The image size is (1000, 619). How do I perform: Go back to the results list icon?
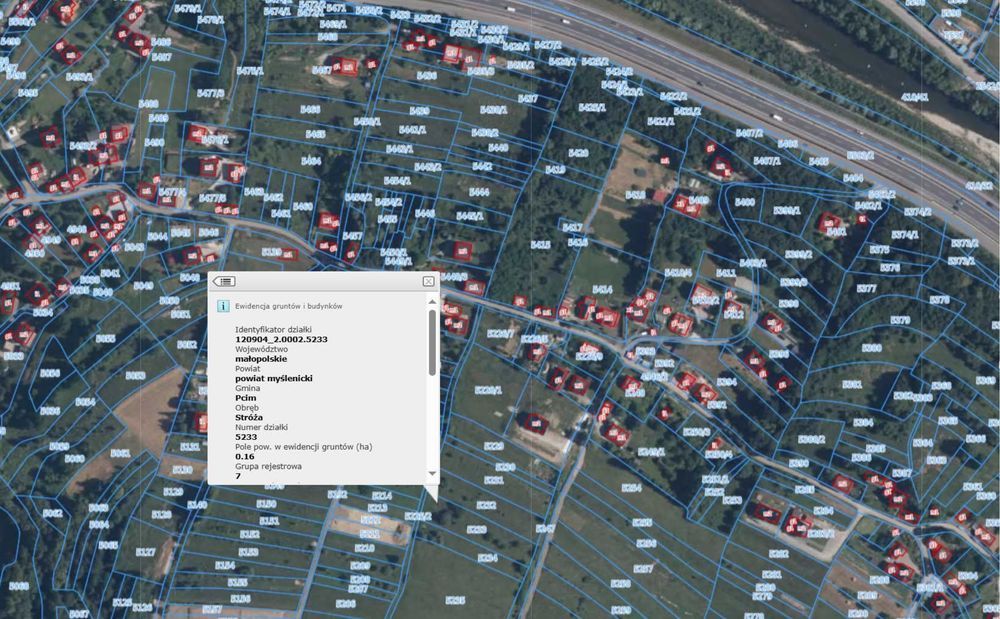[224, 281]
